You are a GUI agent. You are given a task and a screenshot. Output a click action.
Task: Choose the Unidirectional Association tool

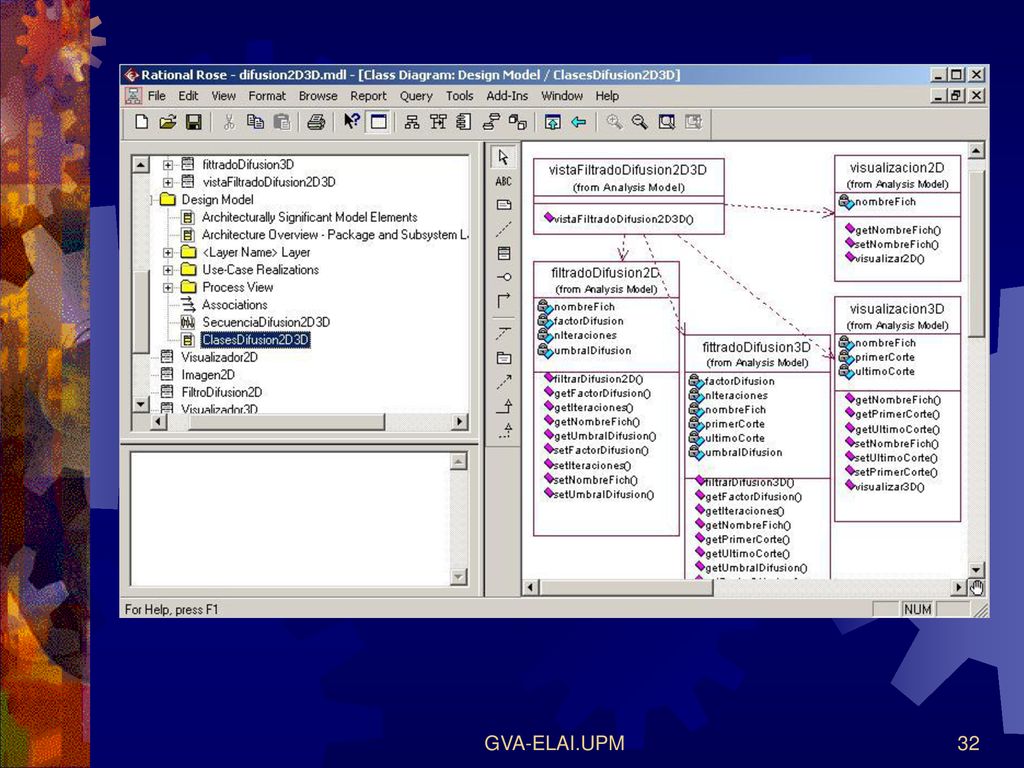tap(503, 301)
